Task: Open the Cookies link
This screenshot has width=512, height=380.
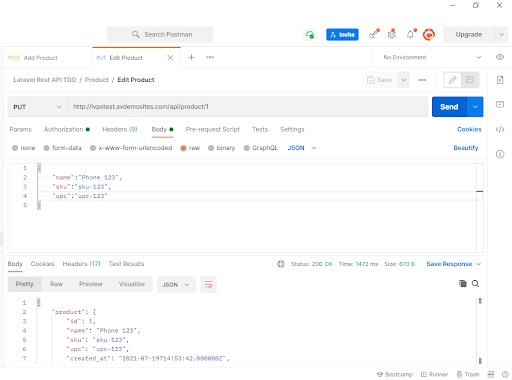Action: 469,129
